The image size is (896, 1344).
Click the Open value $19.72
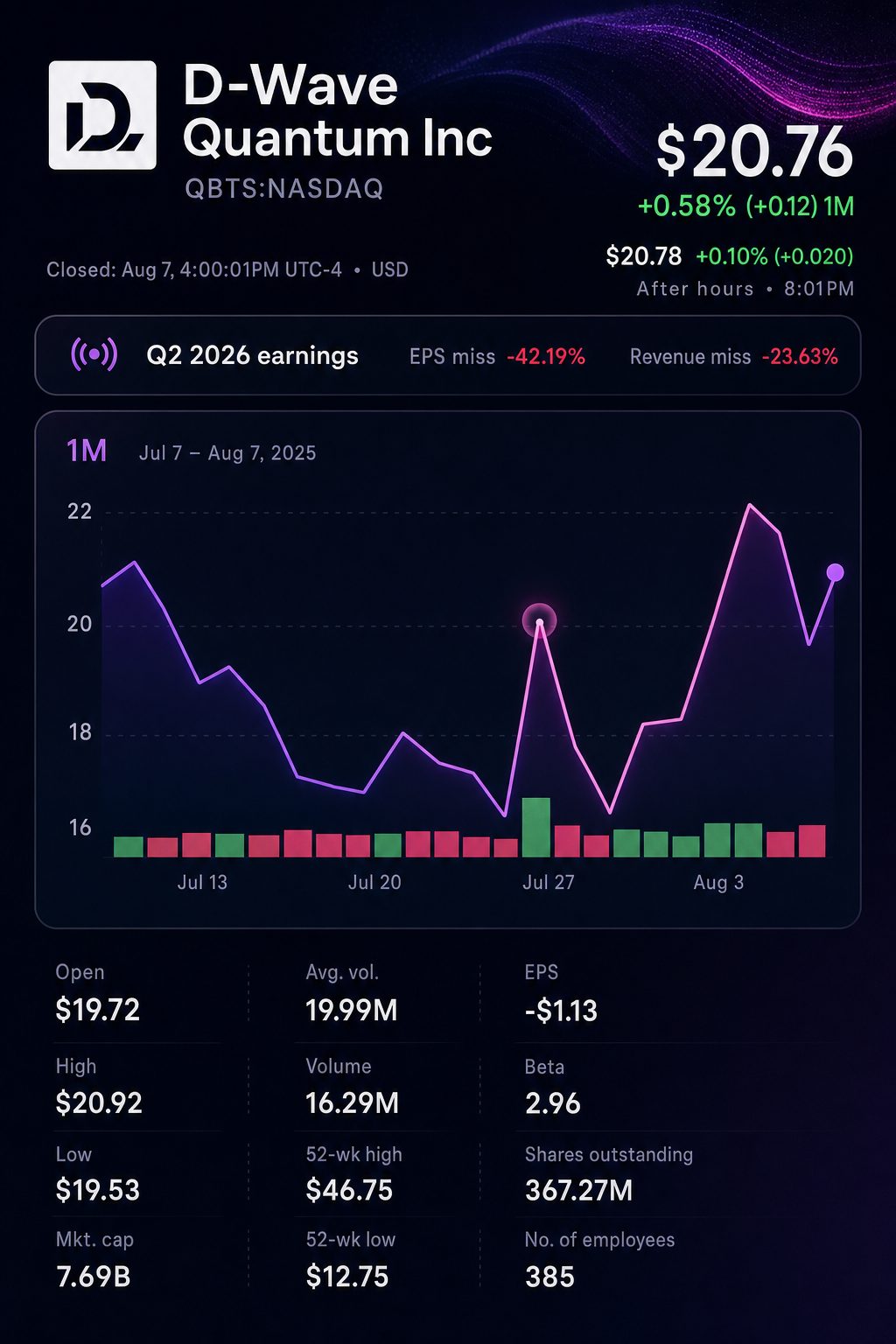tap(97, 1011)
